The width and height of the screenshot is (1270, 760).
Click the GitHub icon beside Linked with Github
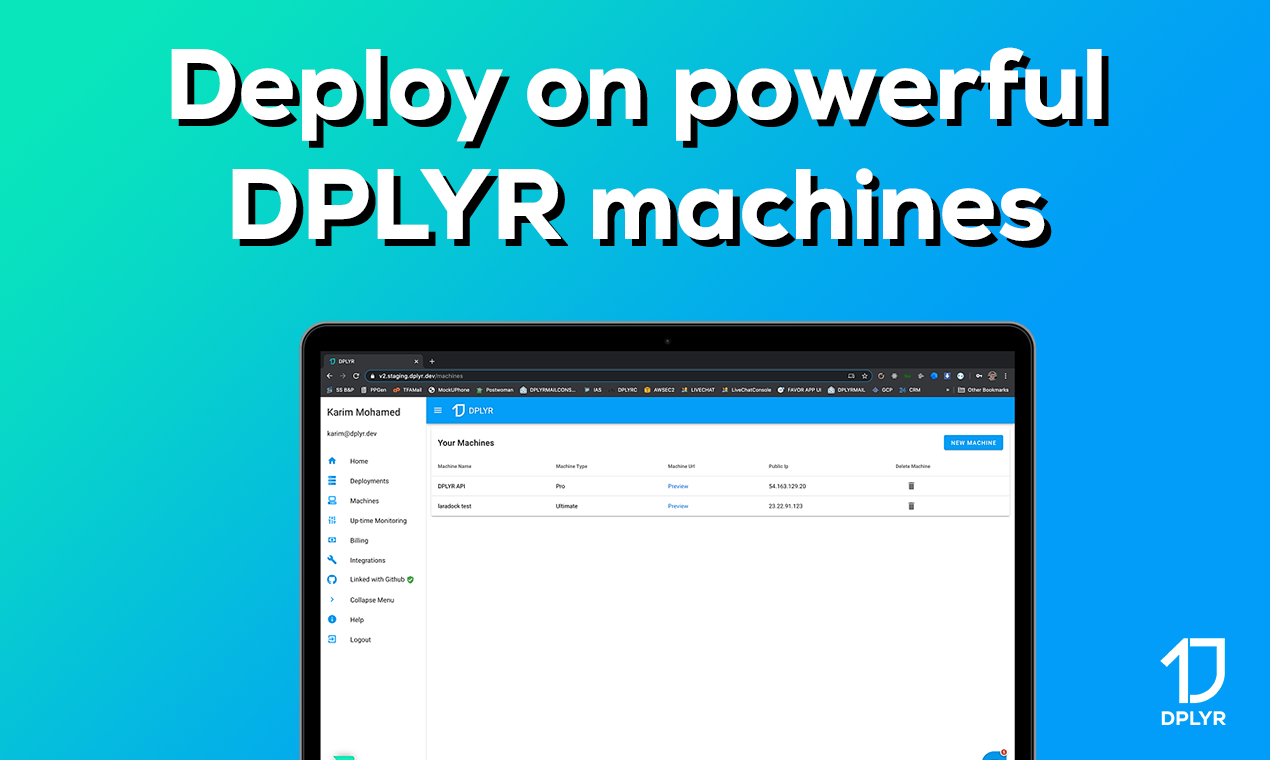tap(332, 580)
